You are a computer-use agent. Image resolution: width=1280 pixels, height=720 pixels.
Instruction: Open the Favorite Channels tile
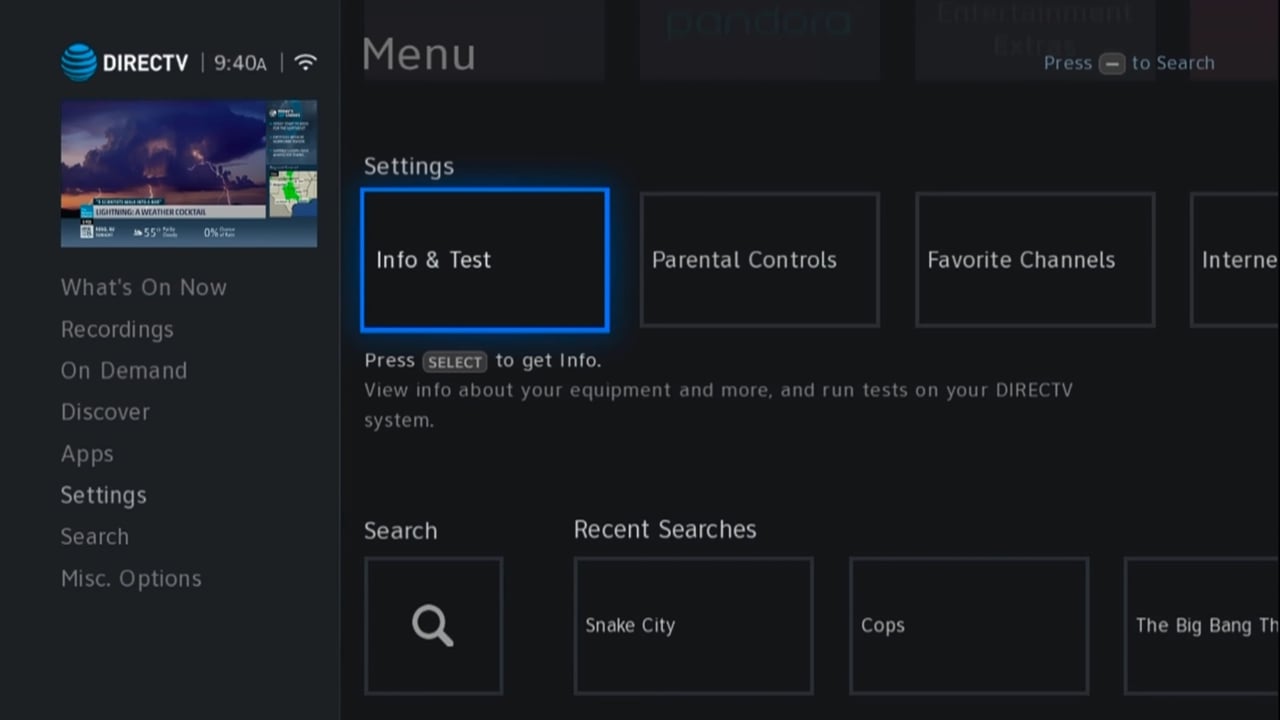1034,260
